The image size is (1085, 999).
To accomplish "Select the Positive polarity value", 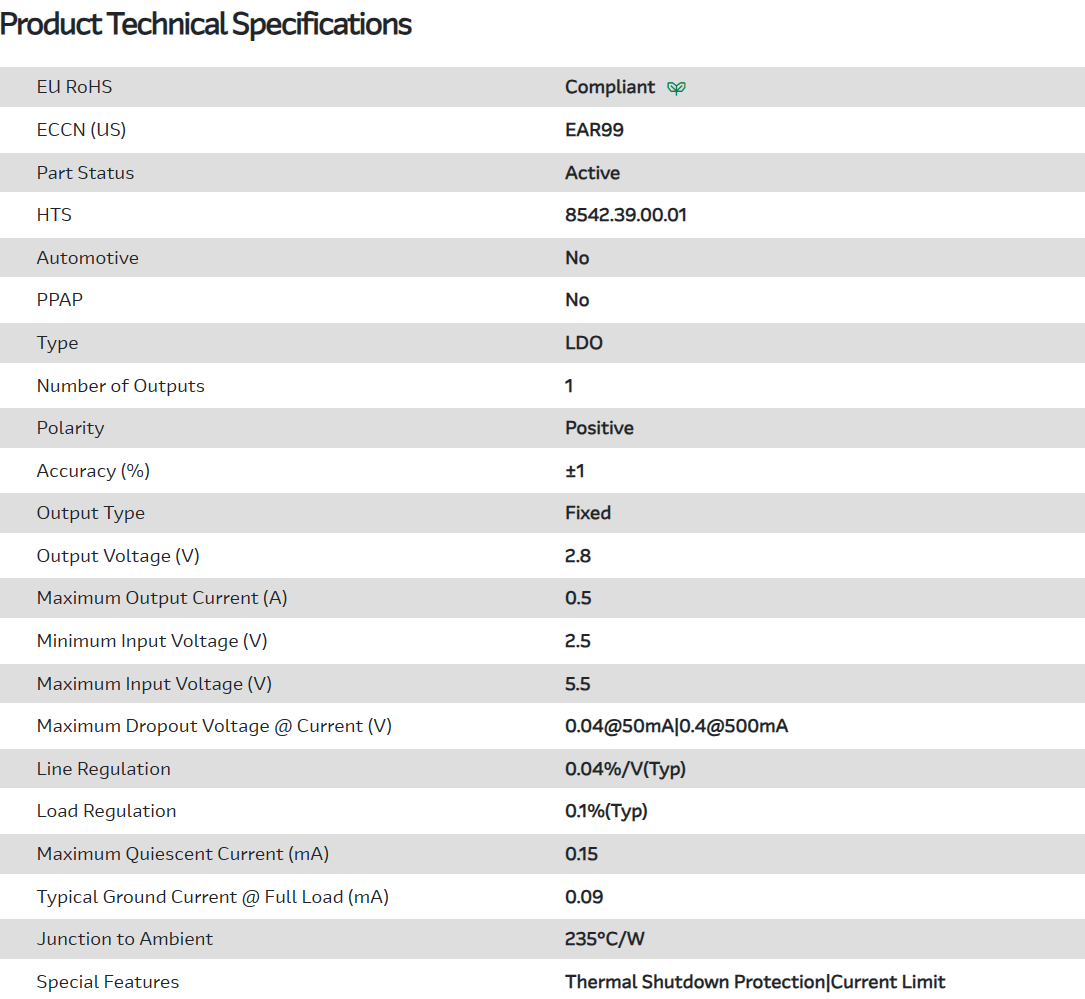I will click(x=599, y=428).
